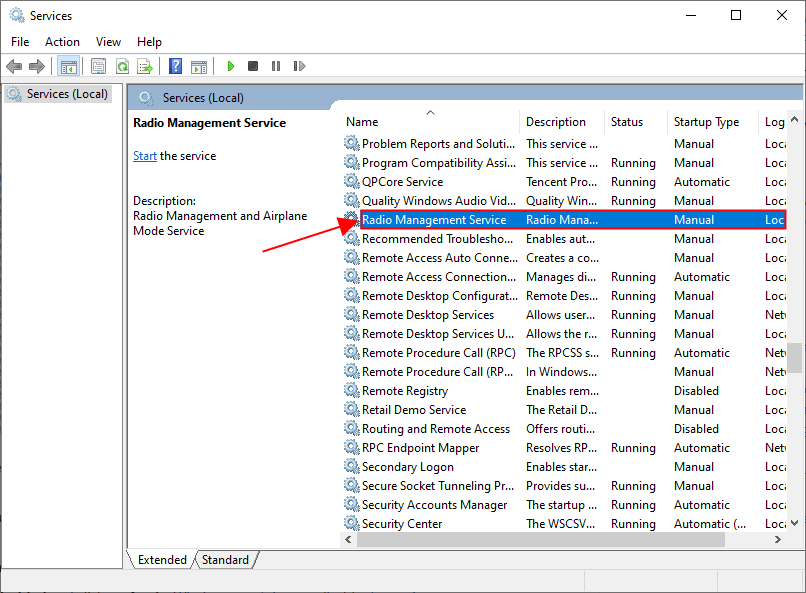
Task: Click the green Start Service button
Action: click(x=231, y=66)
